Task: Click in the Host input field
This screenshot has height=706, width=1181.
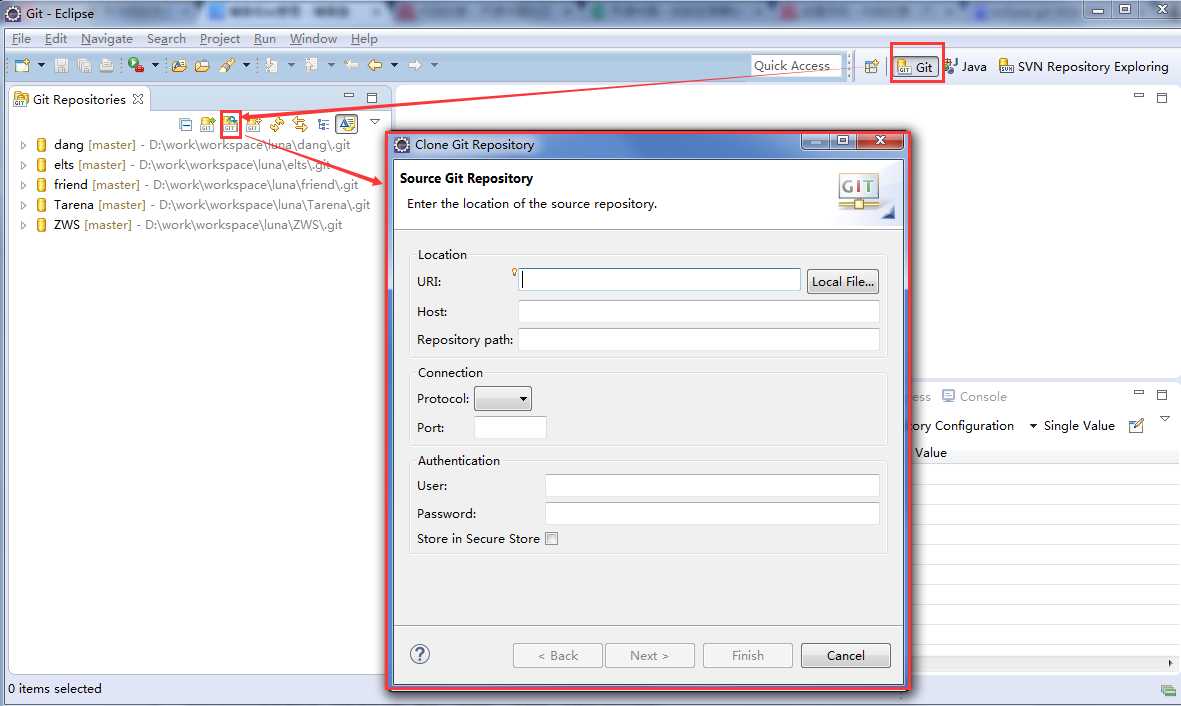Action: pyautogui.click(x=698, y=311)
